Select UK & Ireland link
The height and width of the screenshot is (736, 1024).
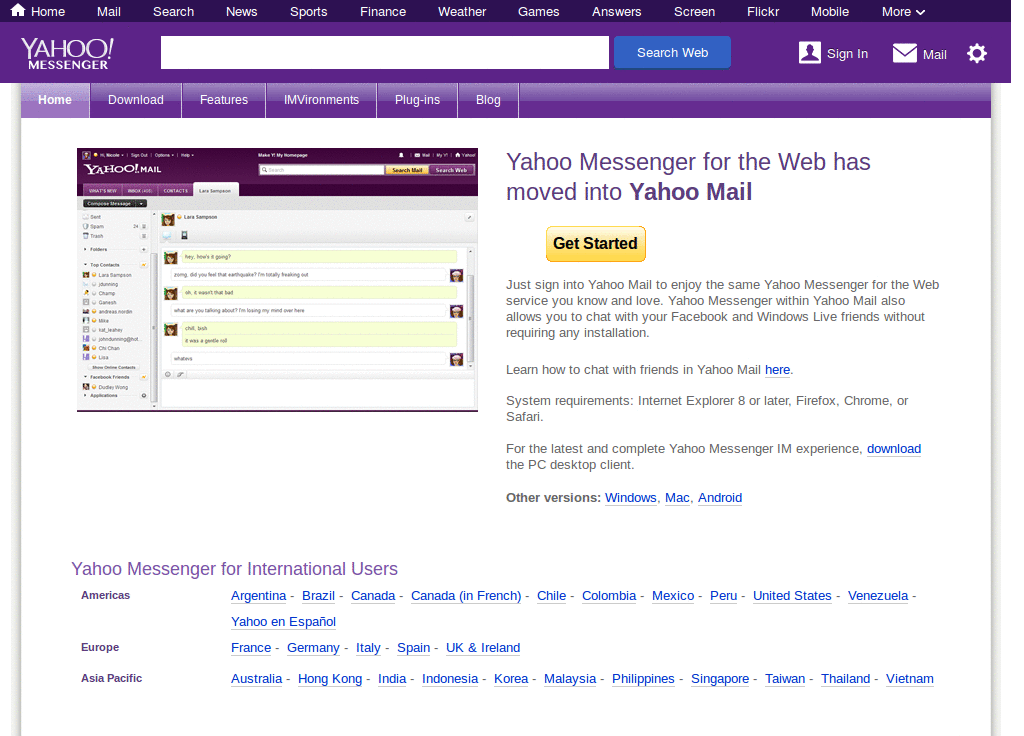[x=483, y=648]
